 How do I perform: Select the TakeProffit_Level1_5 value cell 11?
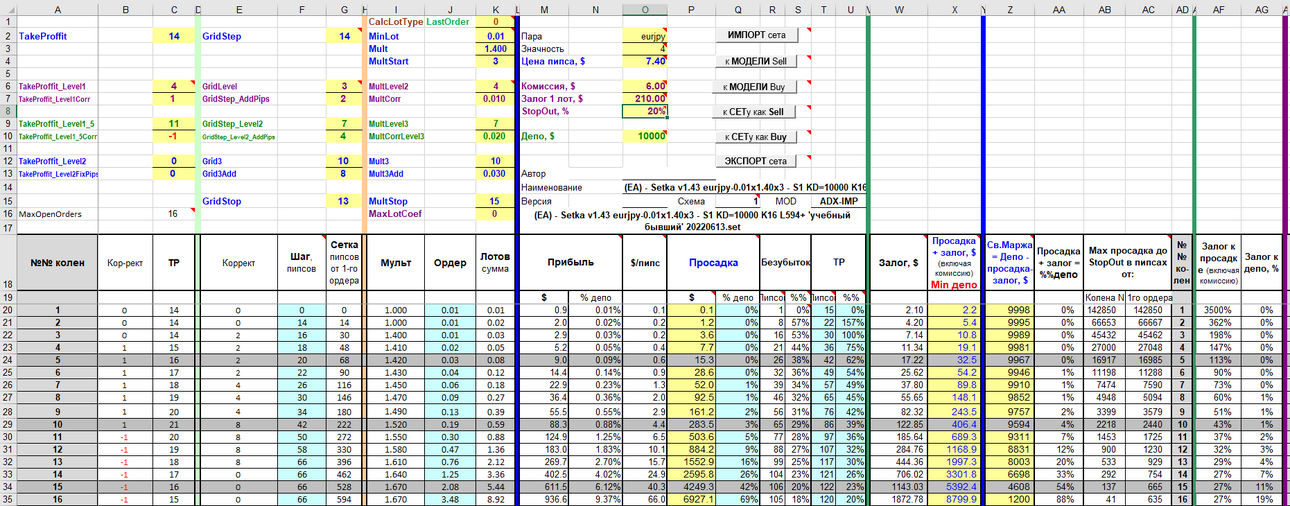click(x=174, y=123)
